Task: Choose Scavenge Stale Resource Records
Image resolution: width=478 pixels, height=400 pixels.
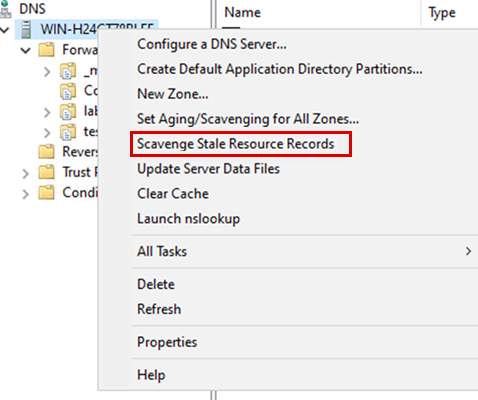Action: 236,144
